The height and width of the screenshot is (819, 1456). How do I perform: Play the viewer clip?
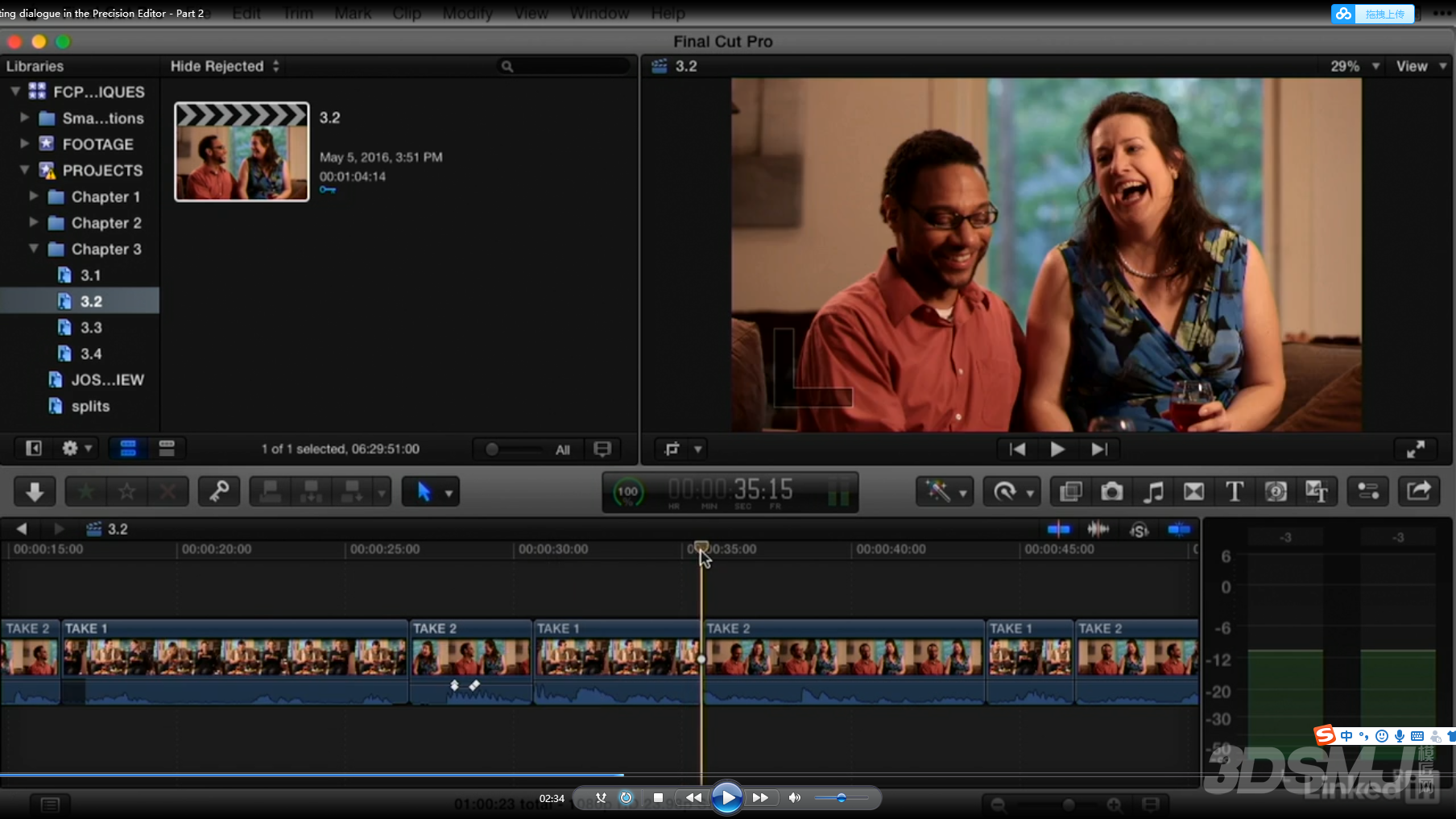[1058, 449]
